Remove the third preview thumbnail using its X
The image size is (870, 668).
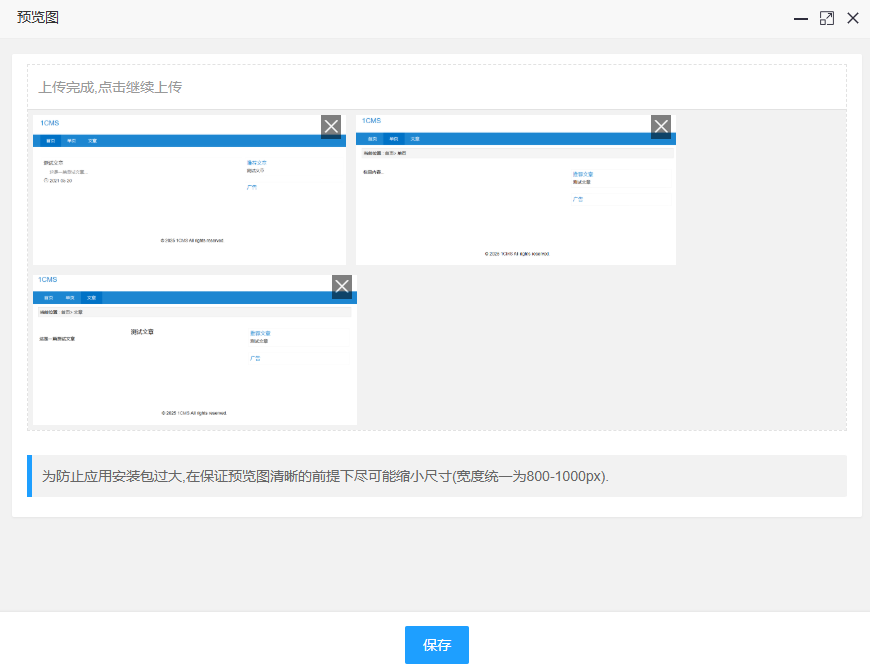tap(342, 286)
